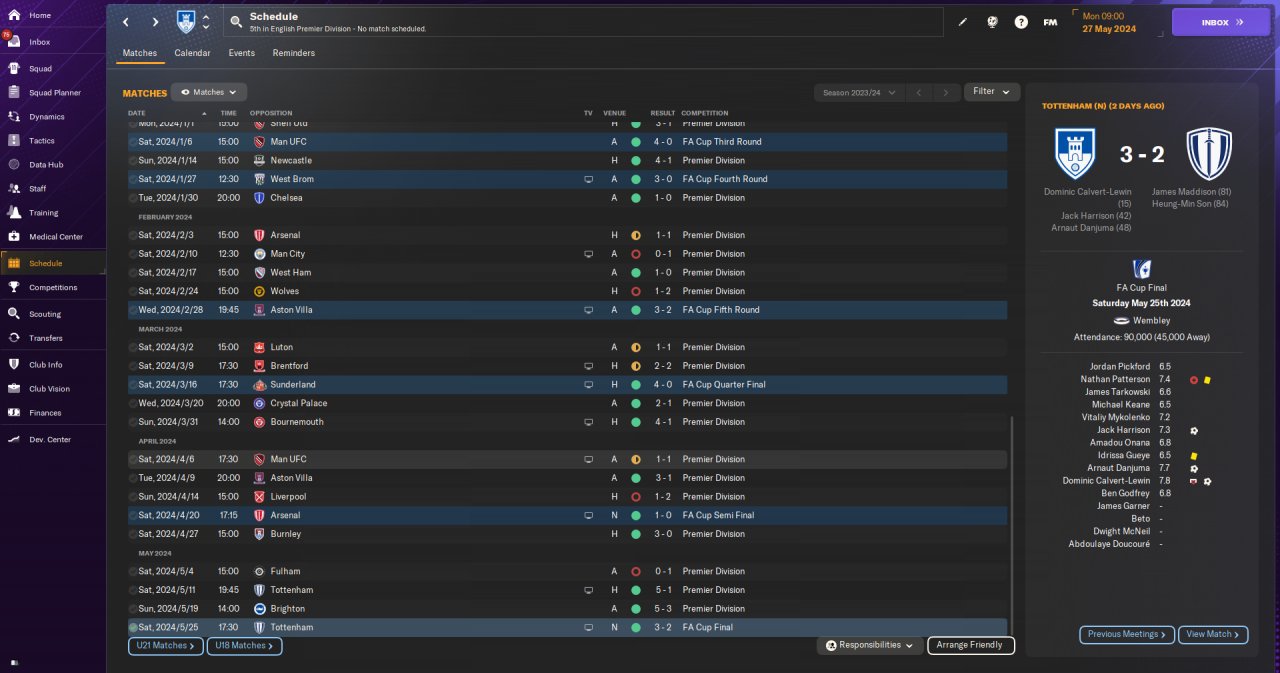The height and width of the screenshot is (673, 1280).
Task: Select row marker for Sunderland 2024/3/16
Action: click(133, 385)
